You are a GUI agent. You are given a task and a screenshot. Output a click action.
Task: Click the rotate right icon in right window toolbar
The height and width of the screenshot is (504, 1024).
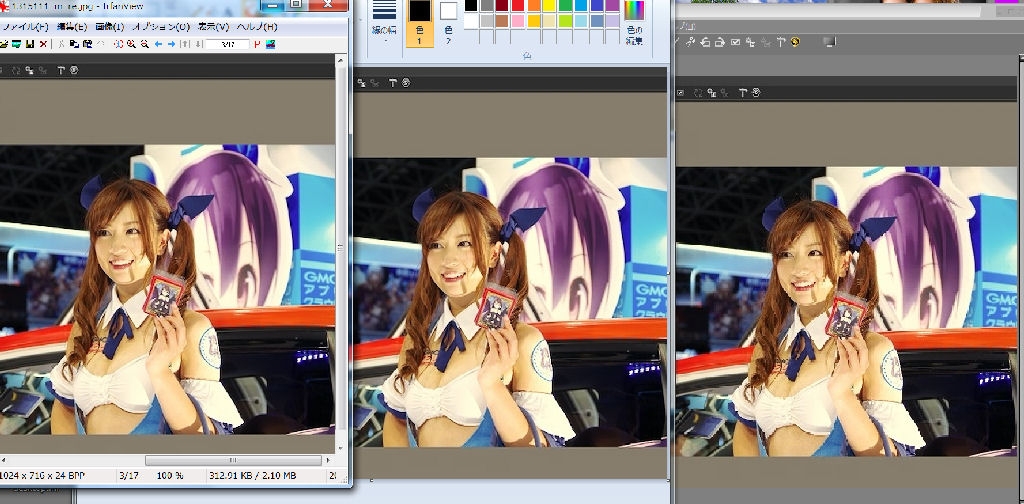(720, 42)
